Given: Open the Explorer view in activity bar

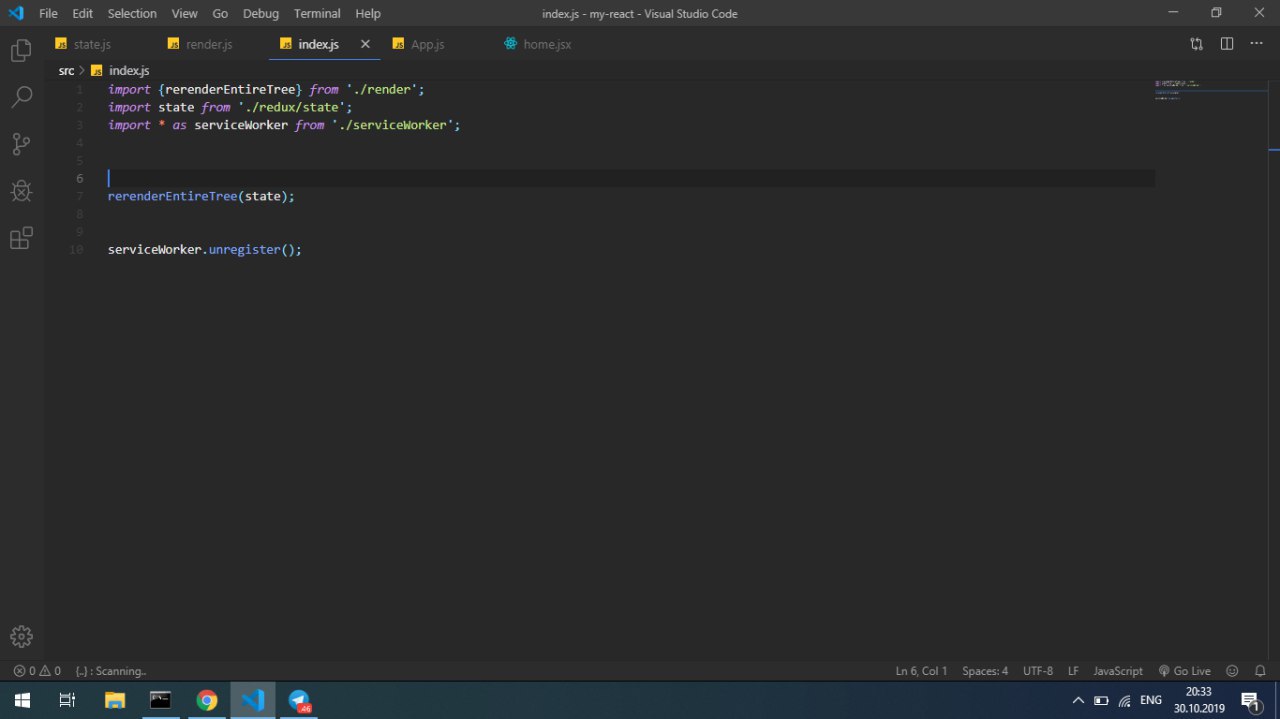Looking at the screenshot, I should [x=21, y=50].
